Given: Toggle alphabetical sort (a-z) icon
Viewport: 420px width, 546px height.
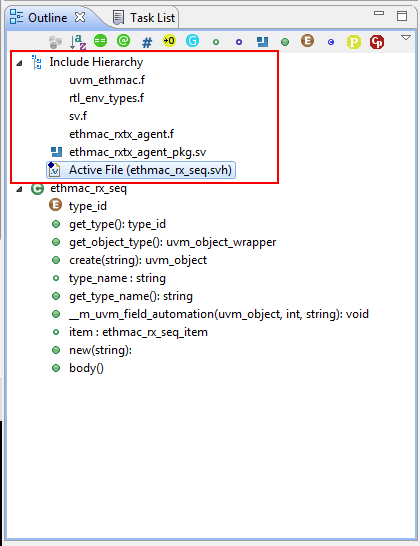Looking at the screenshot, I should [78, 41].
